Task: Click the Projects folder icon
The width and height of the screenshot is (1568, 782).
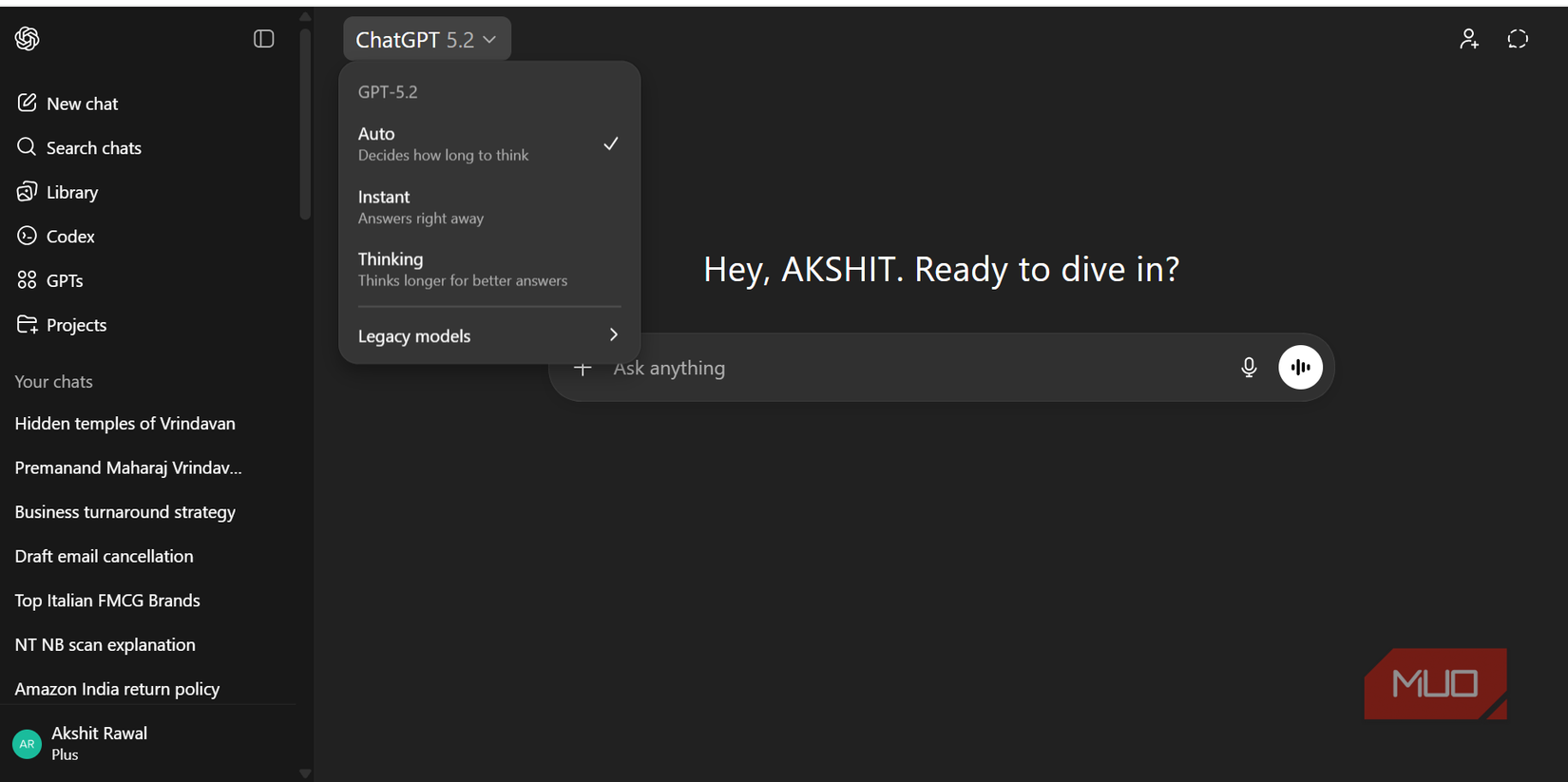Action: (x=27, y=325)
